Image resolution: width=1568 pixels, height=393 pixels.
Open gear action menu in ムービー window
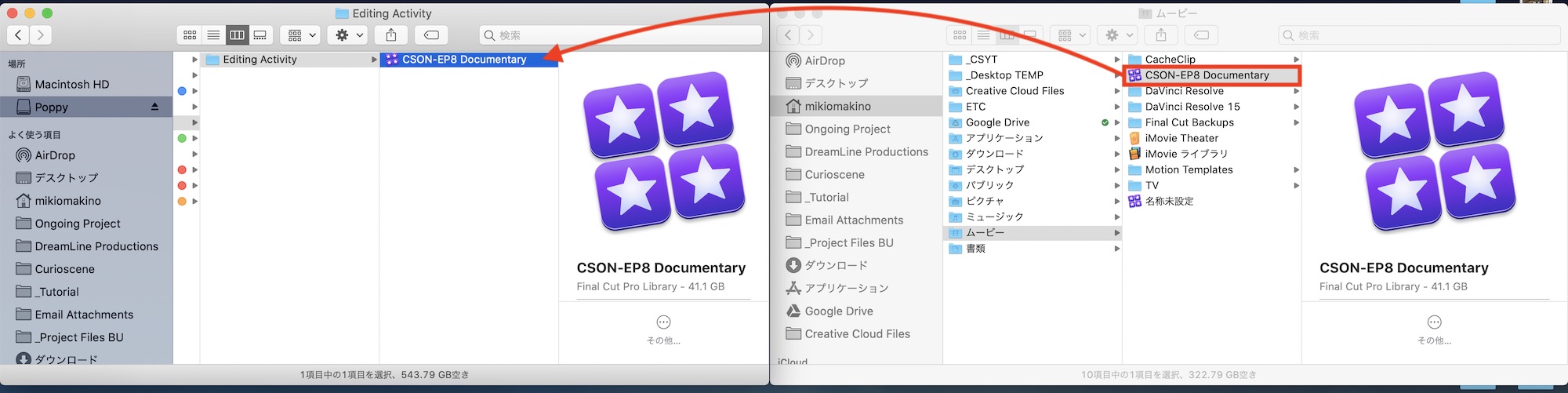(1118, 35)
